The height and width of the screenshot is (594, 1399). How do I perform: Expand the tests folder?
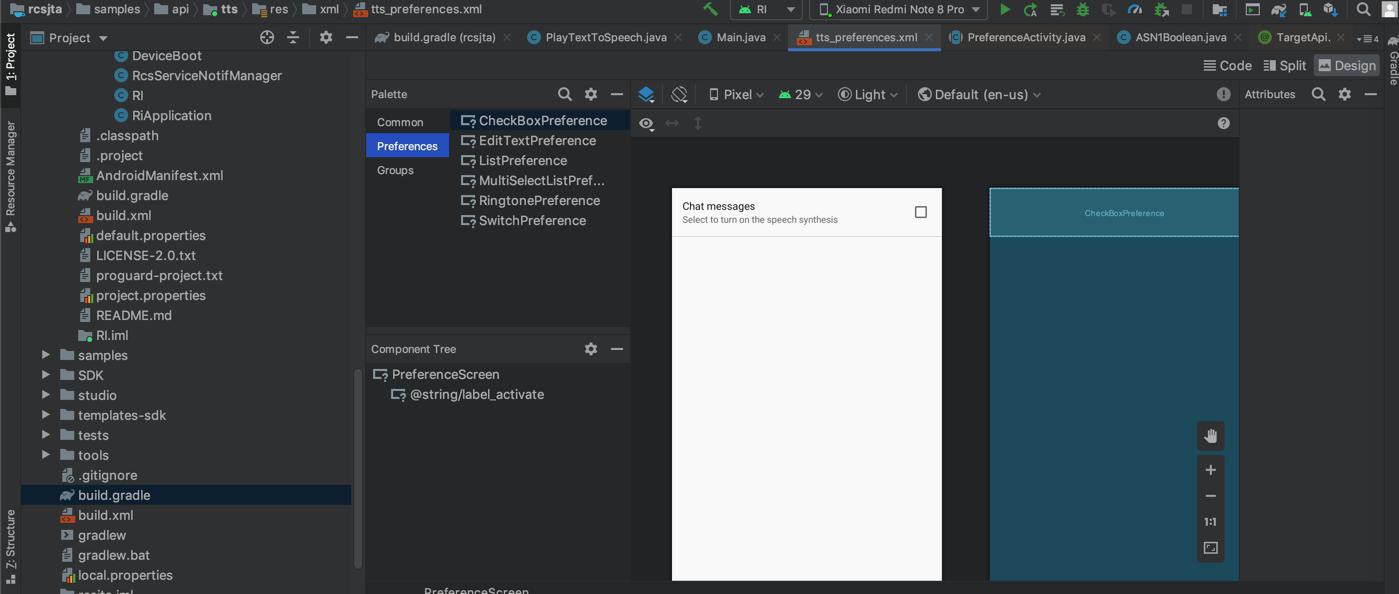[x=46, y=435]
